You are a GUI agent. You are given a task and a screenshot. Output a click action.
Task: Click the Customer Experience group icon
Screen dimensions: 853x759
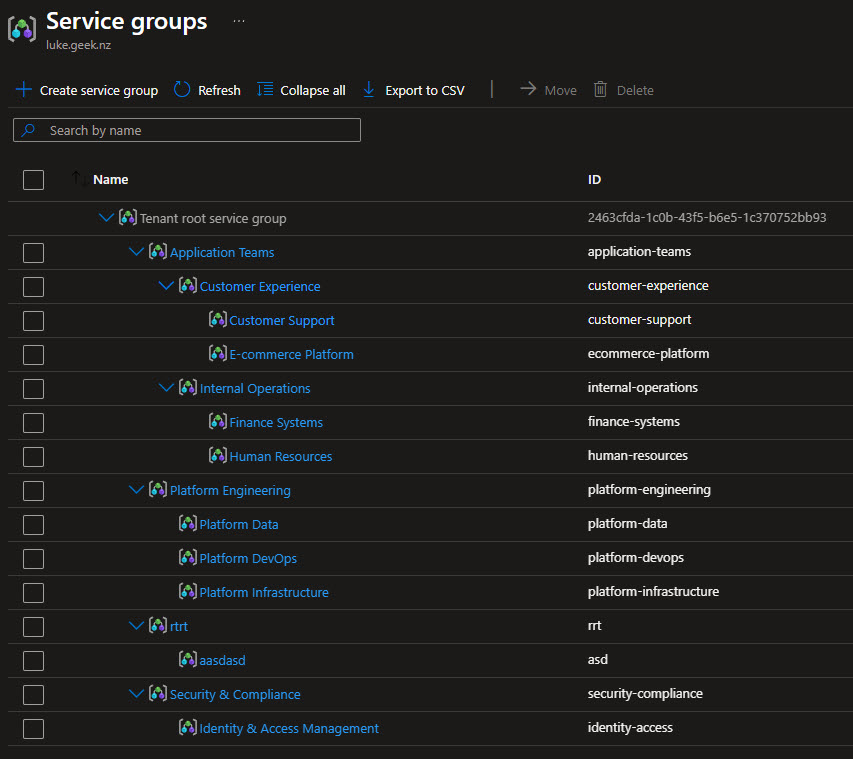click(x=188, y=285)
